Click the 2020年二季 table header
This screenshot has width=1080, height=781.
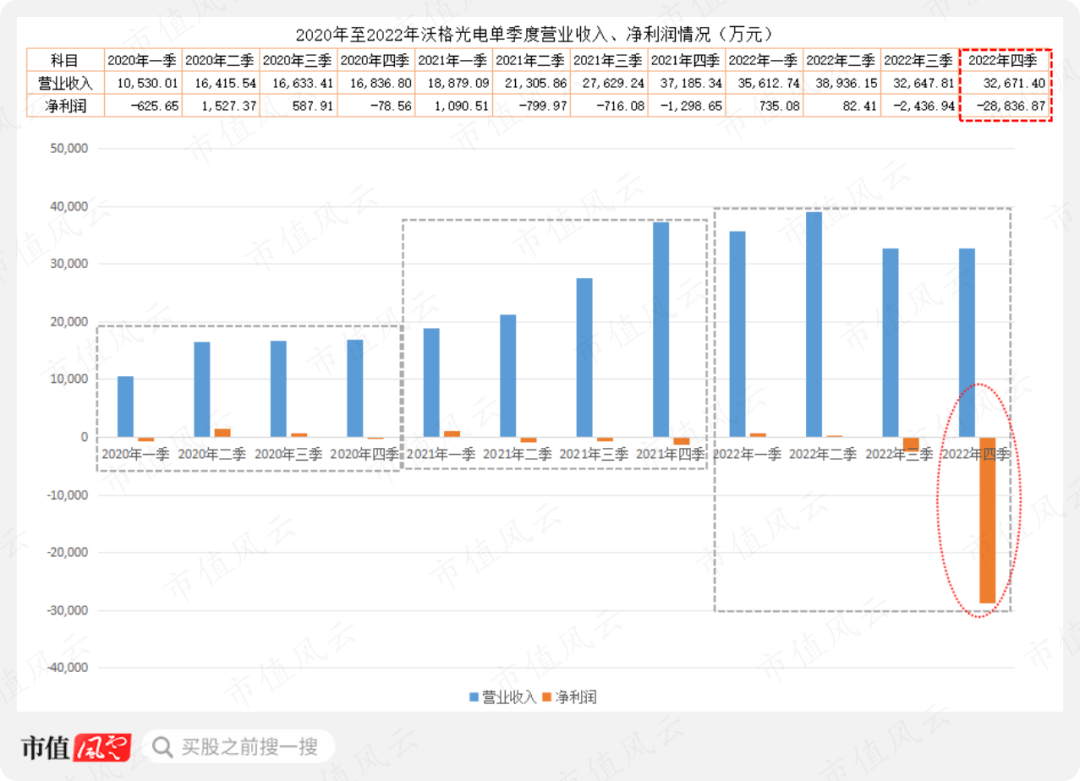click(220, 60)
